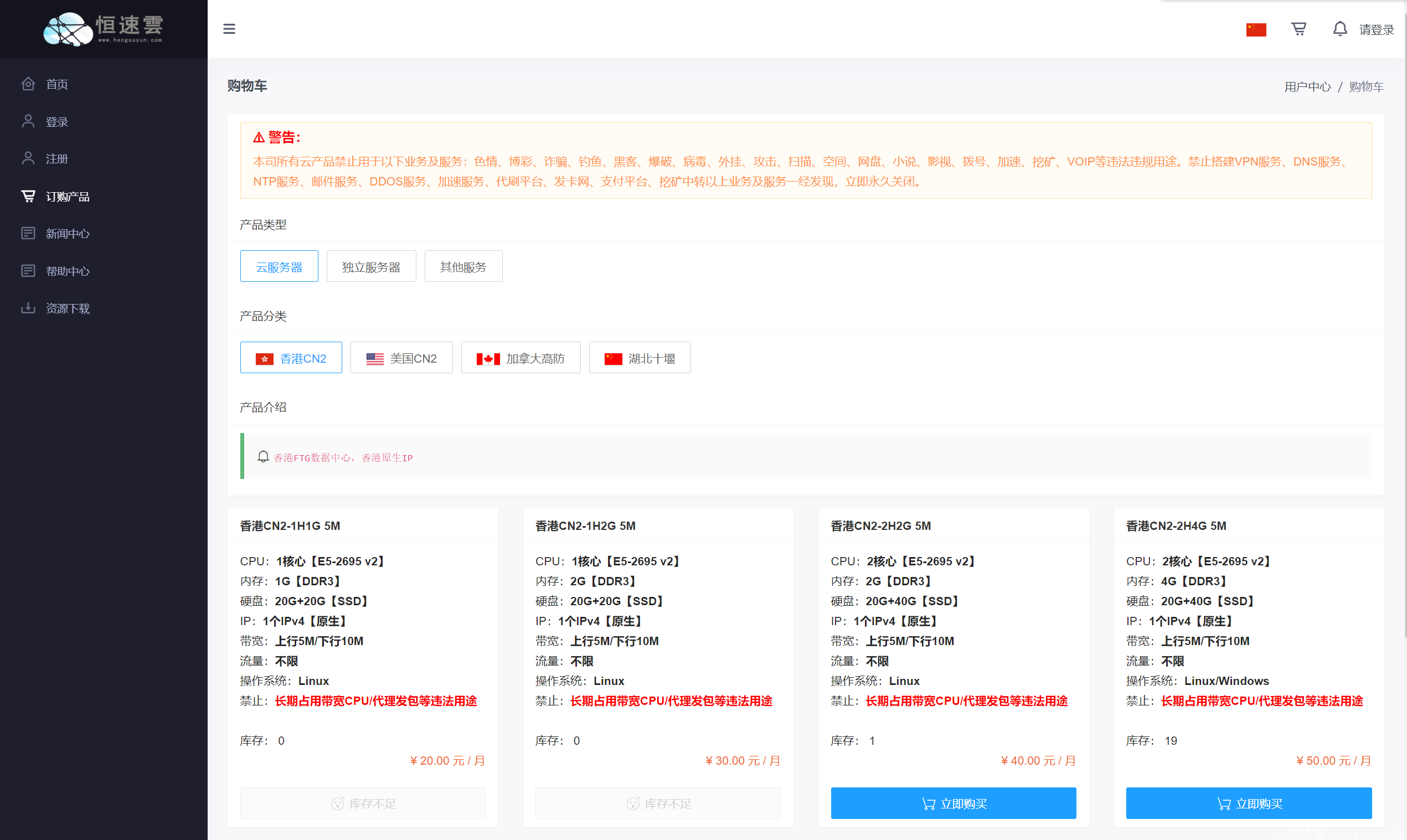Choose 湖北十堰 product category

tap(640, 358)
